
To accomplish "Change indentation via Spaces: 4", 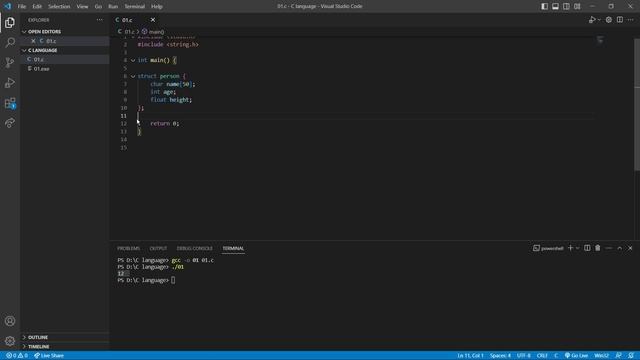I will [500, 356].
